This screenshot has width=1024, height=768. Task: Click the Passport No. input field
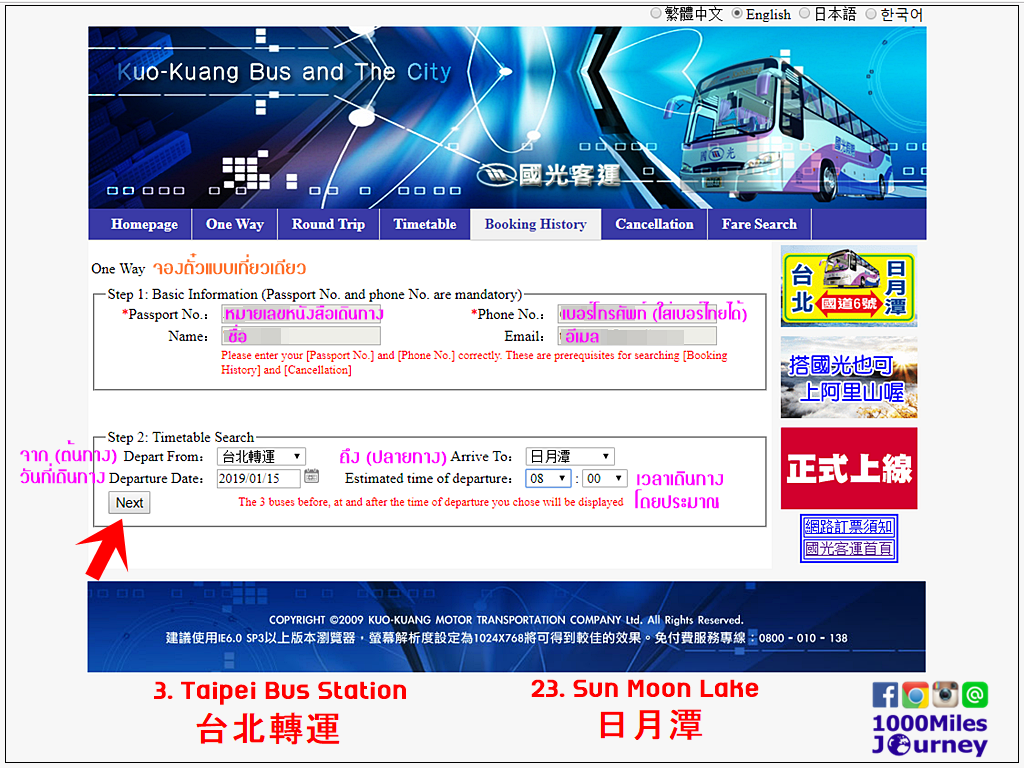[x=301, y=314]
